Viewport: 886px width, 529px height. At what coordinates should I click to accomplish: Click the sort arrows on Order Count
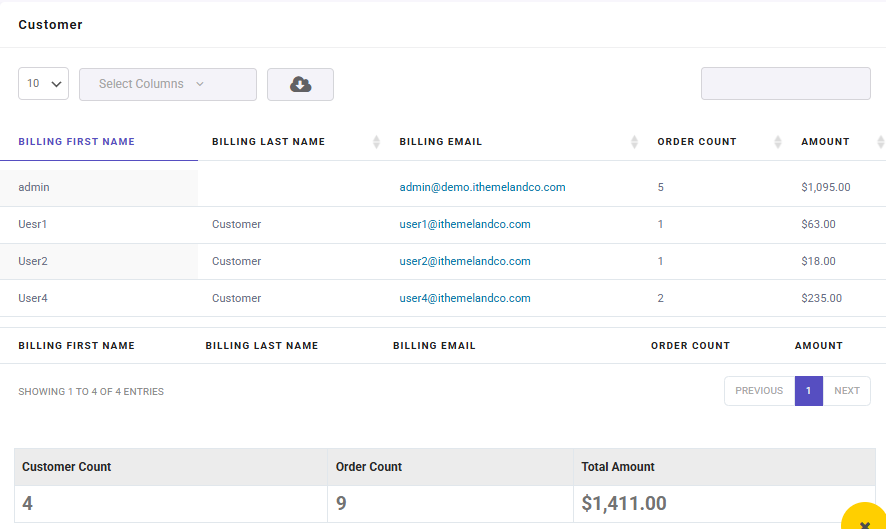pyautogui.click(x=778, y=142)
